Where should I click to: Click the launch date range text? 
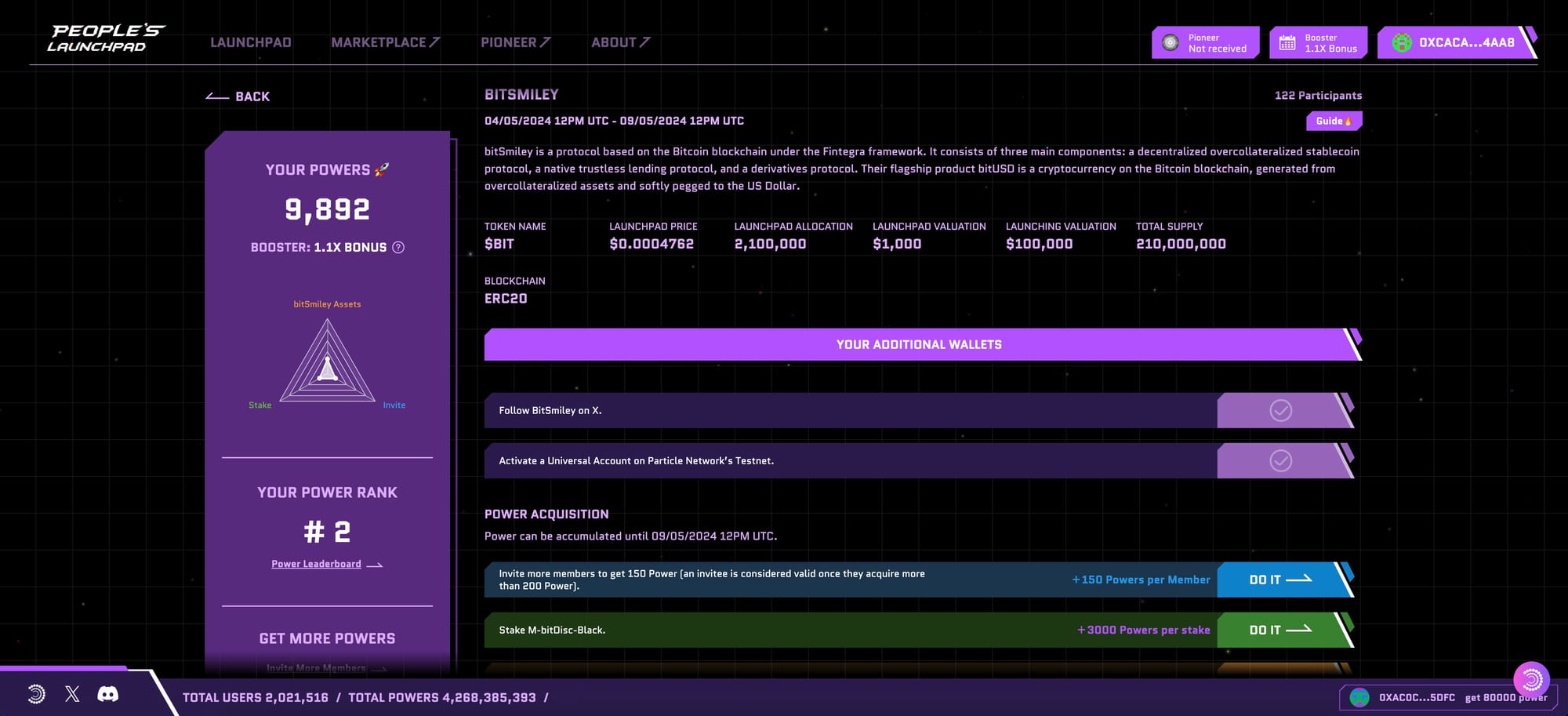click(614, 121)
